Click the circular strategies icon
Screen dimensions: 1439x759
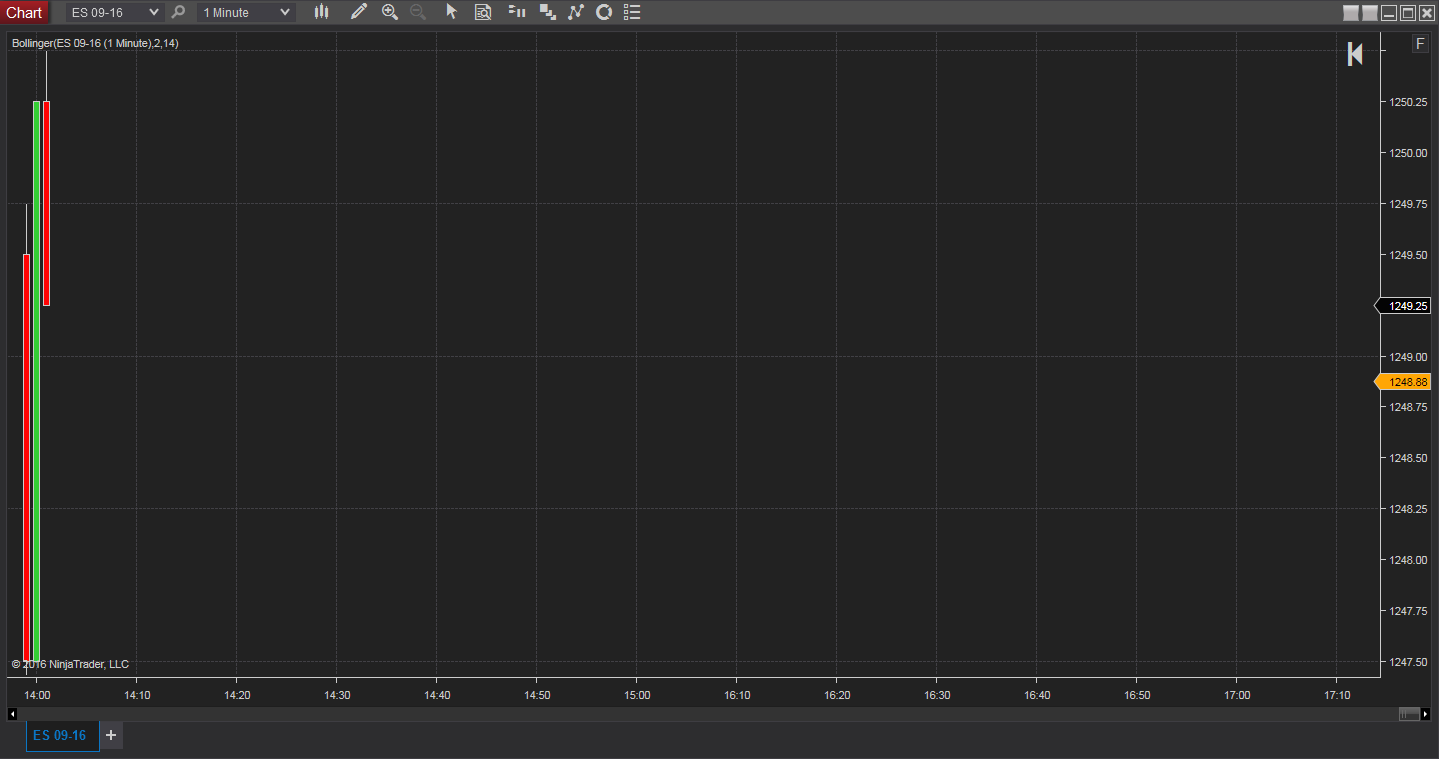tap(603, 12)
